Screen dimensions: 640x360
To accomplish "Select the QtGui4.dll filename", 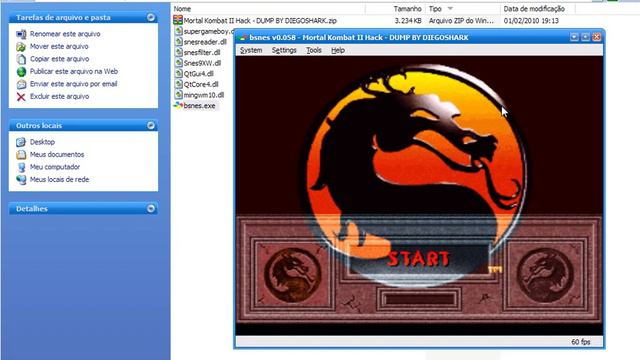I will pyautogui.click(x=199, y=73).
